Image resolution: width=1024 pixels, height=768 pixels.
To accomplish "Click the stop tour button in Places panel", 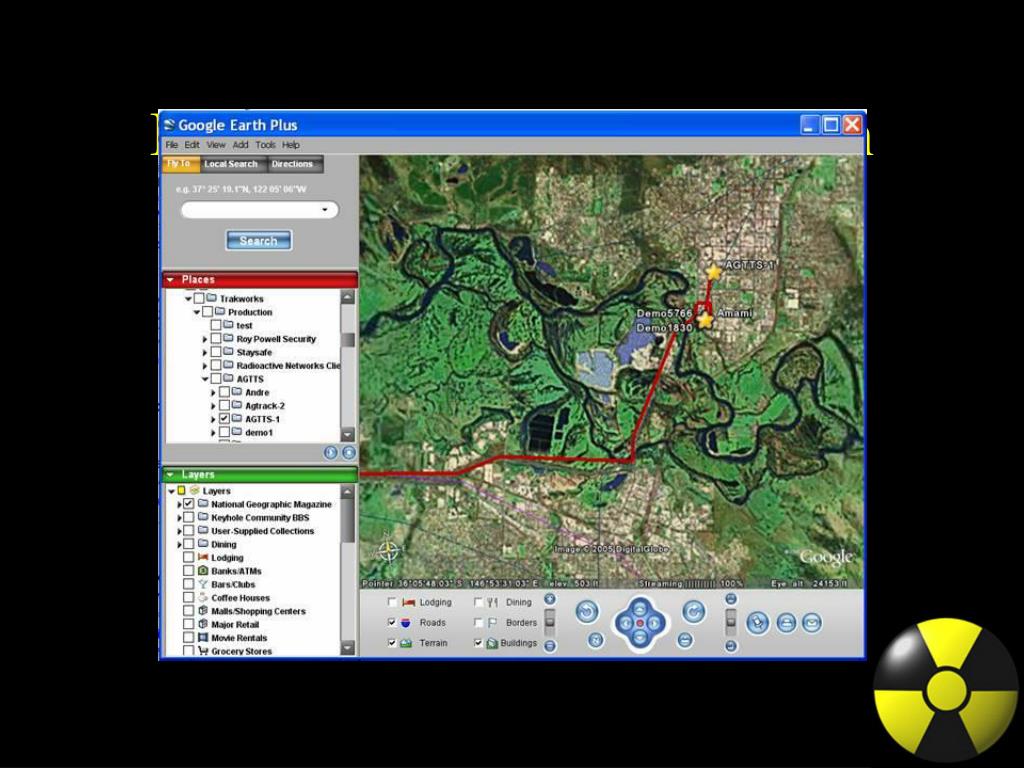I will coord(349,453).
